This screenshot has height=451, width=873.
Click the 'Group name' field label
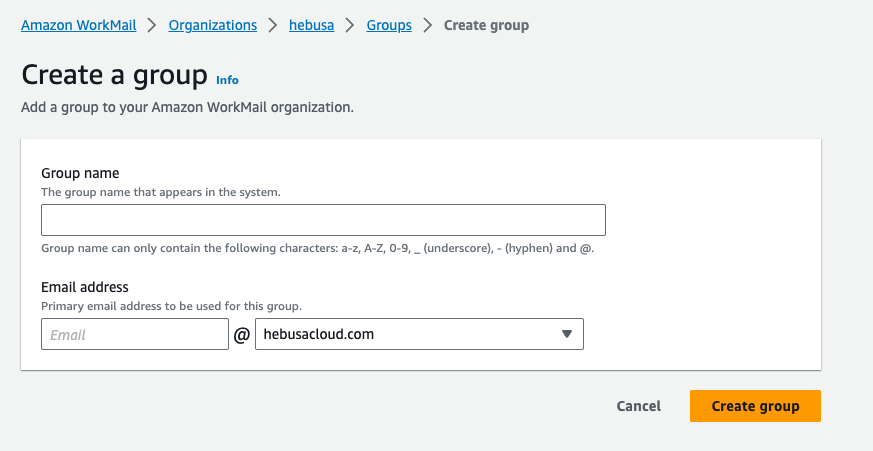(80, 173)
